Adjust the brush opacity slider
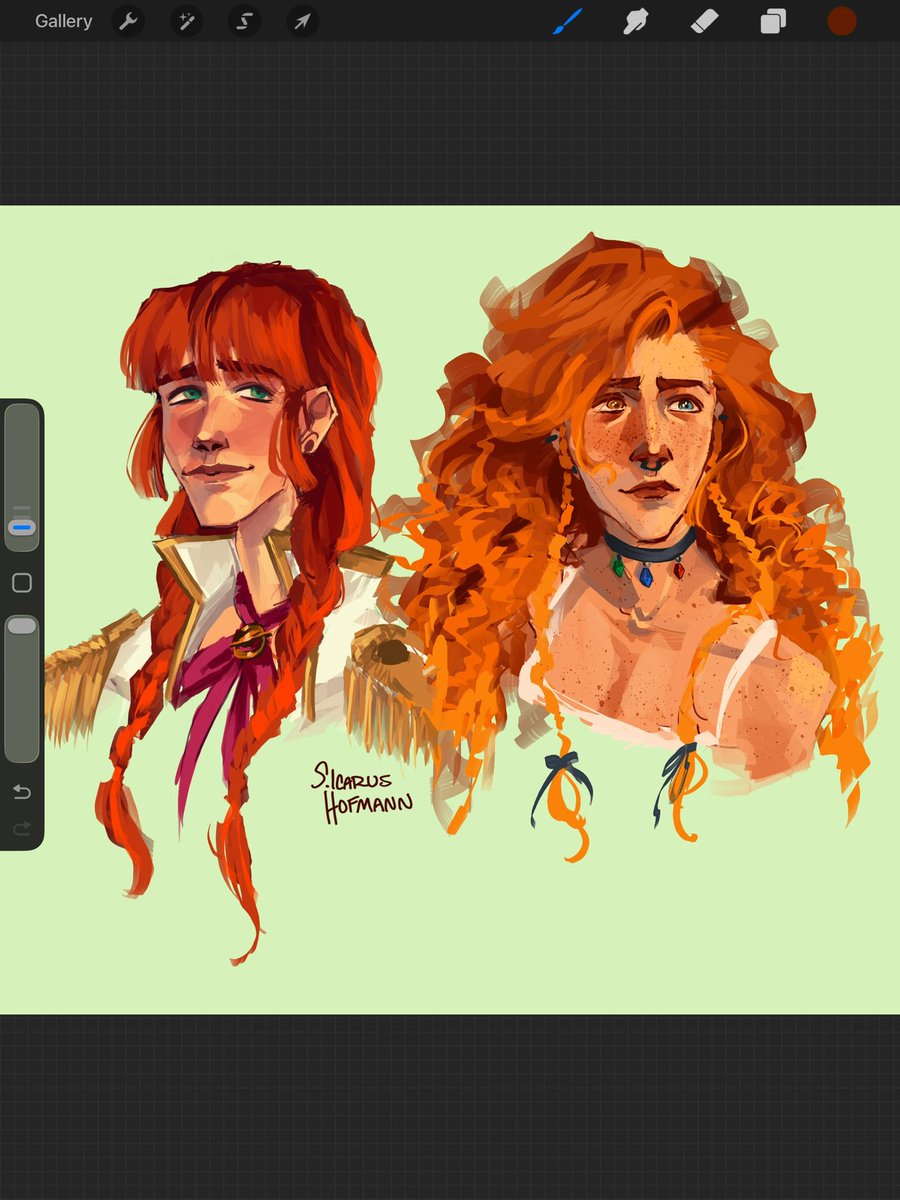The height and width of the screenshot is (1200, 900). 22,688
